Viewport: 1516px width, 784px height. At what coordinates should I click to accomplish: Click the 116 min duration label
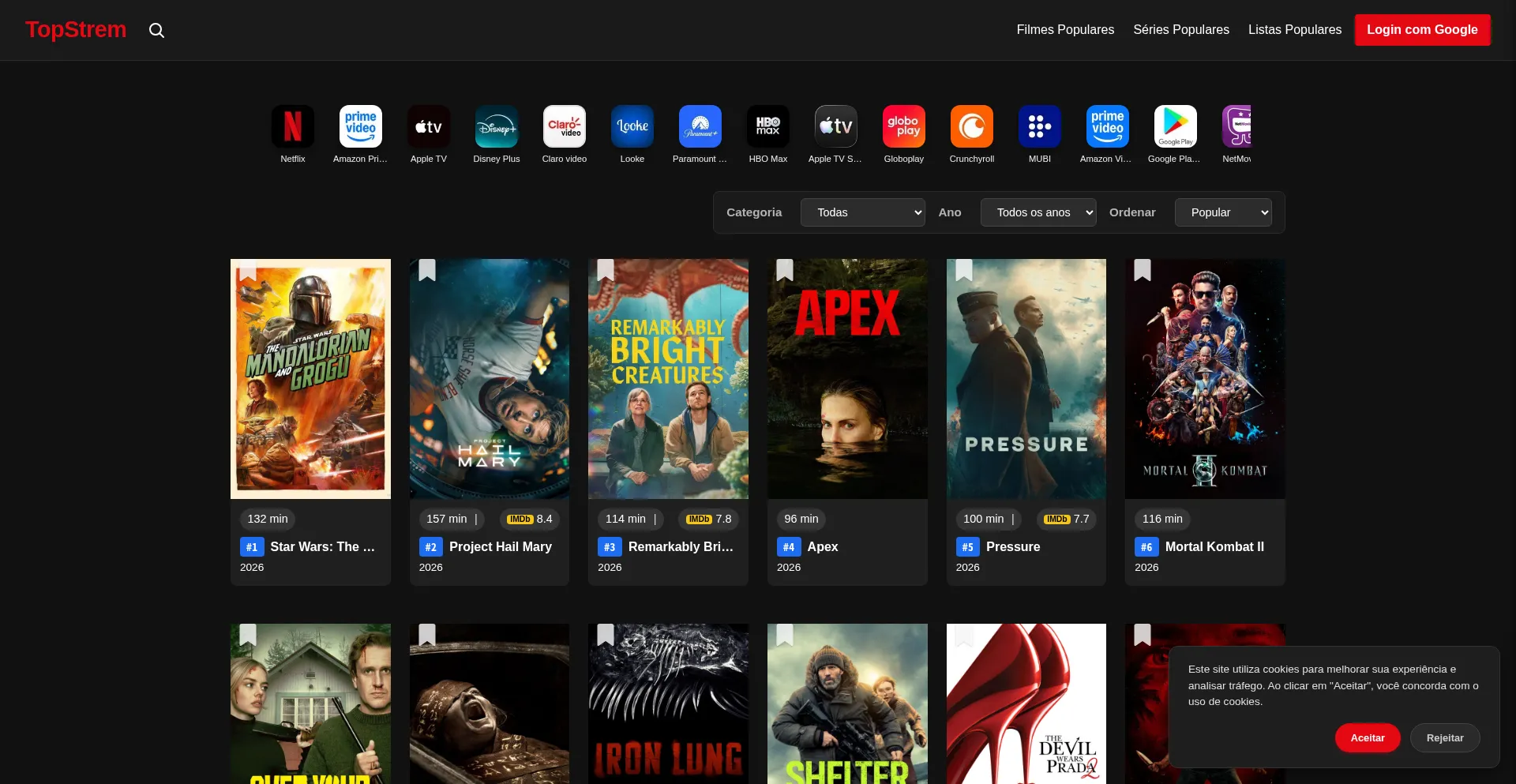point(1162,519)
